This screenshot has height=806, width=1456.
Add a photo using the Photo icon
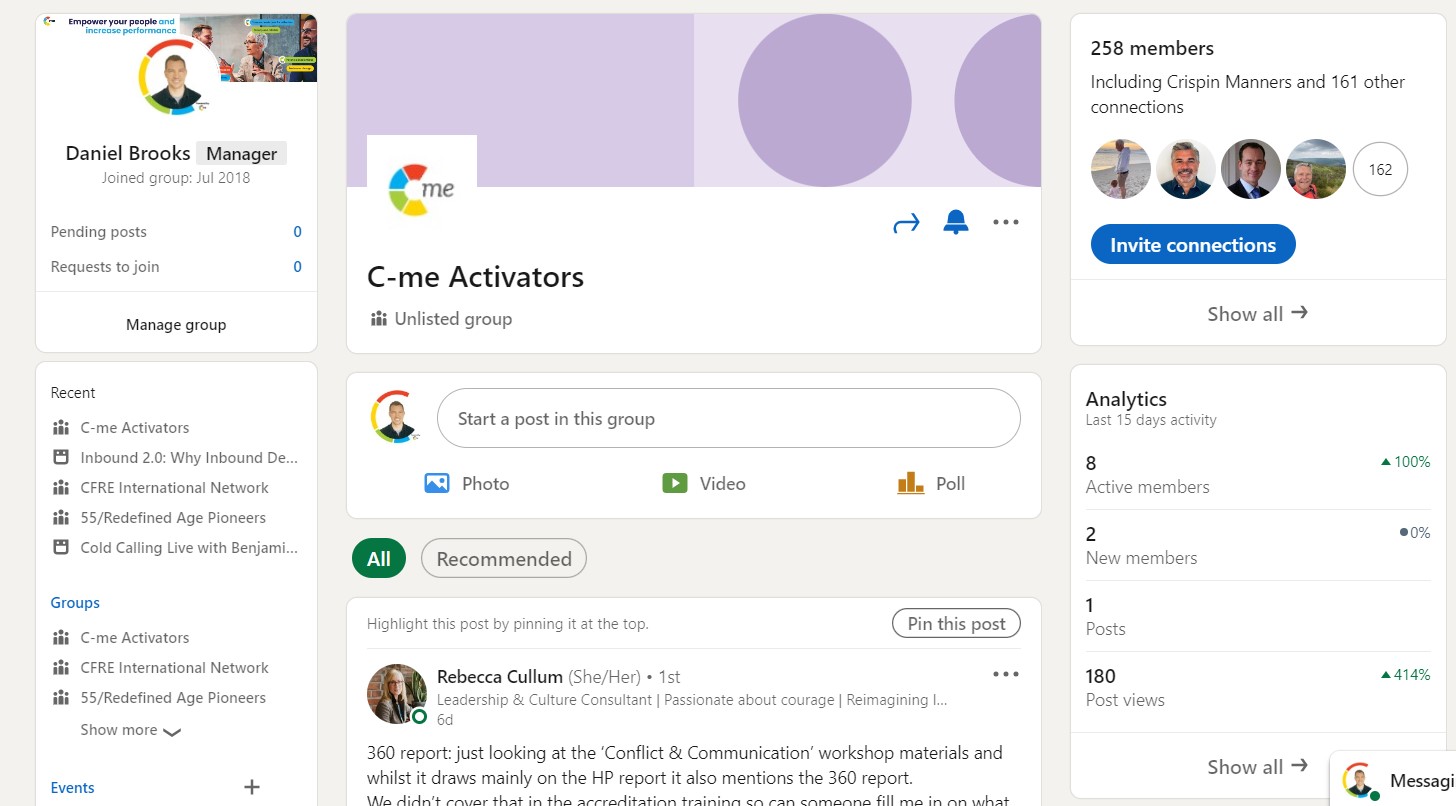437,483
